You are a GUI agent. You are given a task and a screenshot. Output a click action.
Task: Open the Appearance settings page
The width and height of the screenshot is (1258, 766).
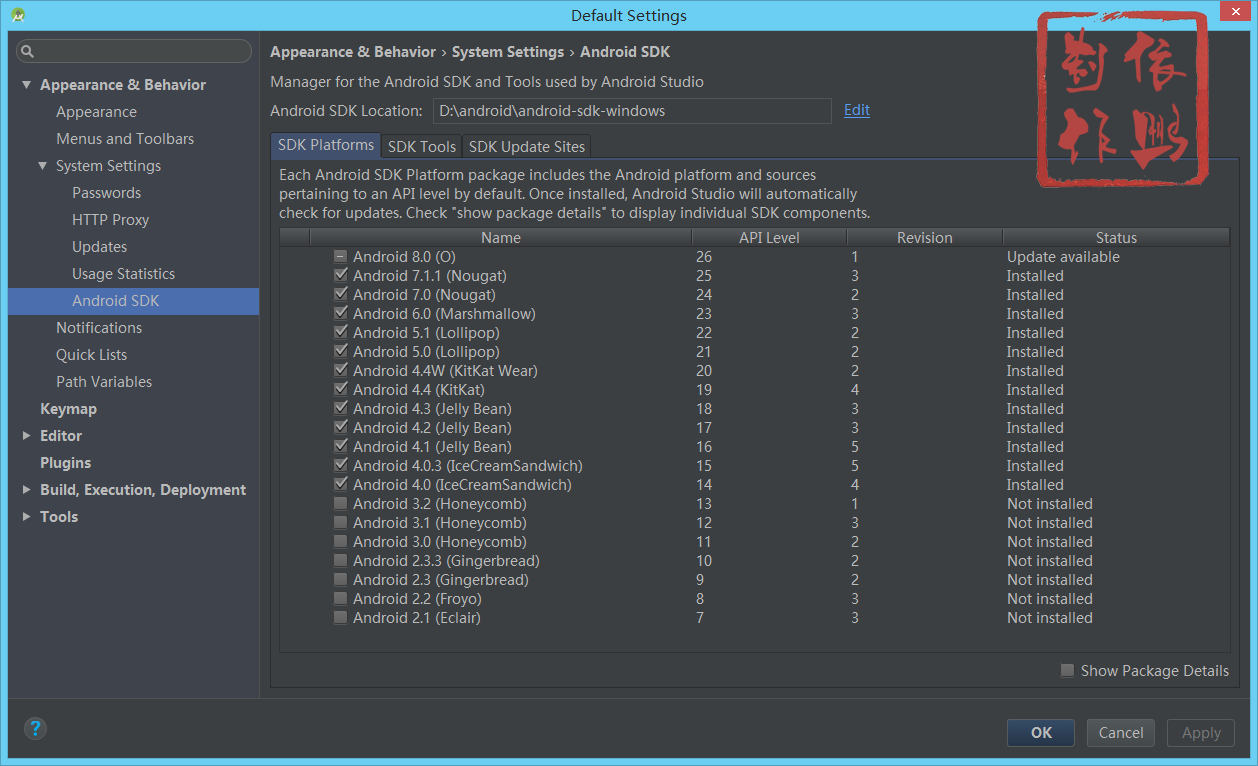coord(96,112)
